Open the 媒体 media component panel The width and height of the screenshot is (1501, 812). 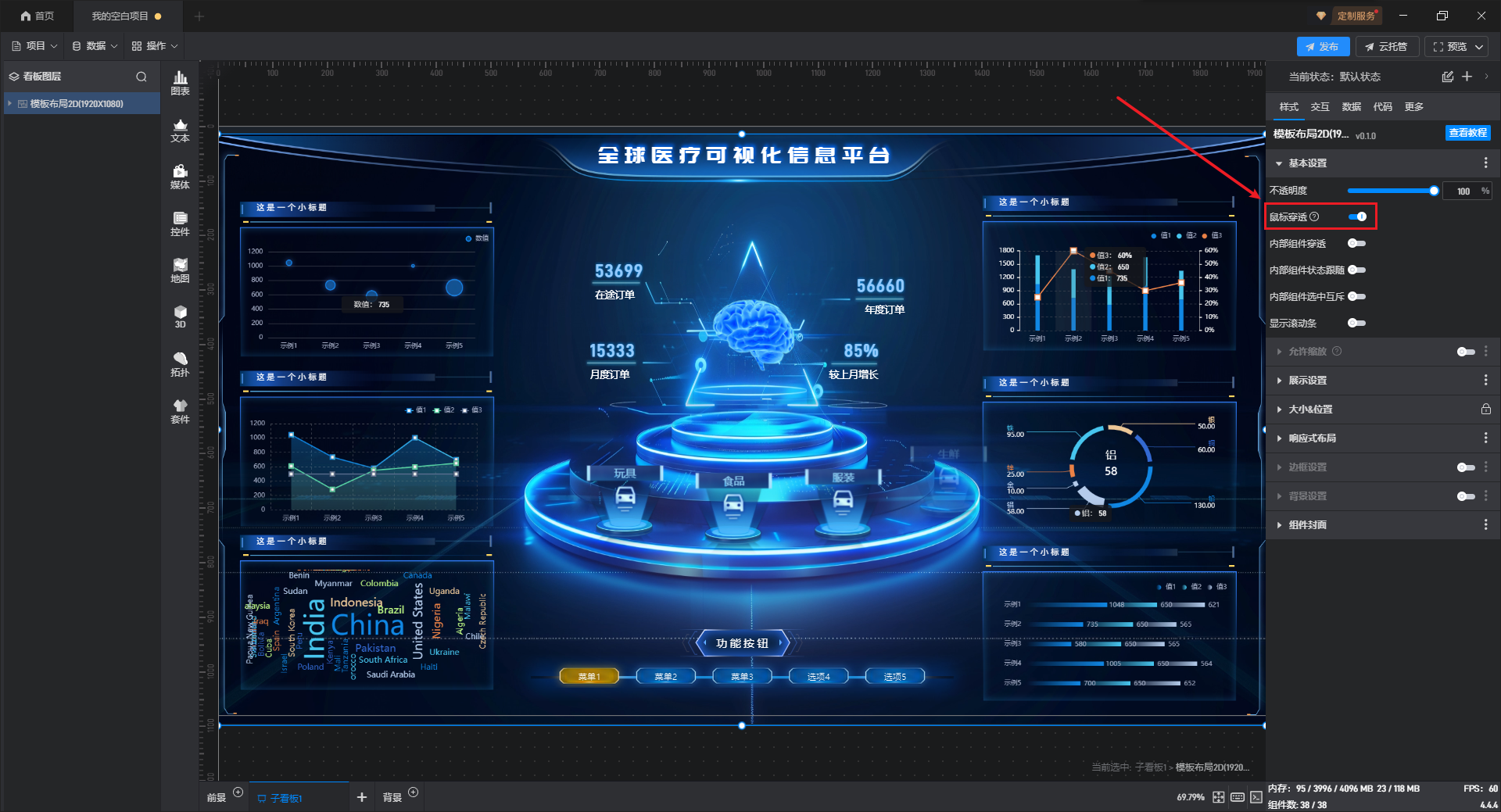click(x=180, y=177)
